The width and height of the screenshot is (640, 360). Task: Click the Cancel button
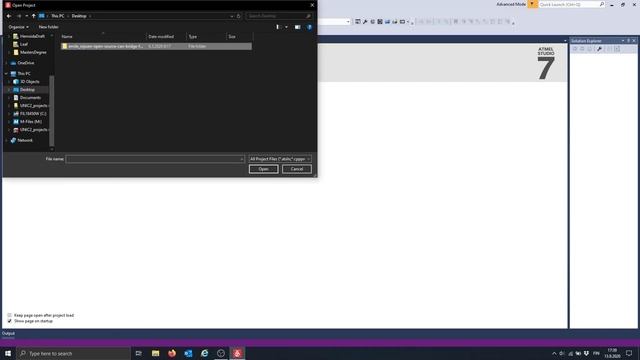(297, 169)
